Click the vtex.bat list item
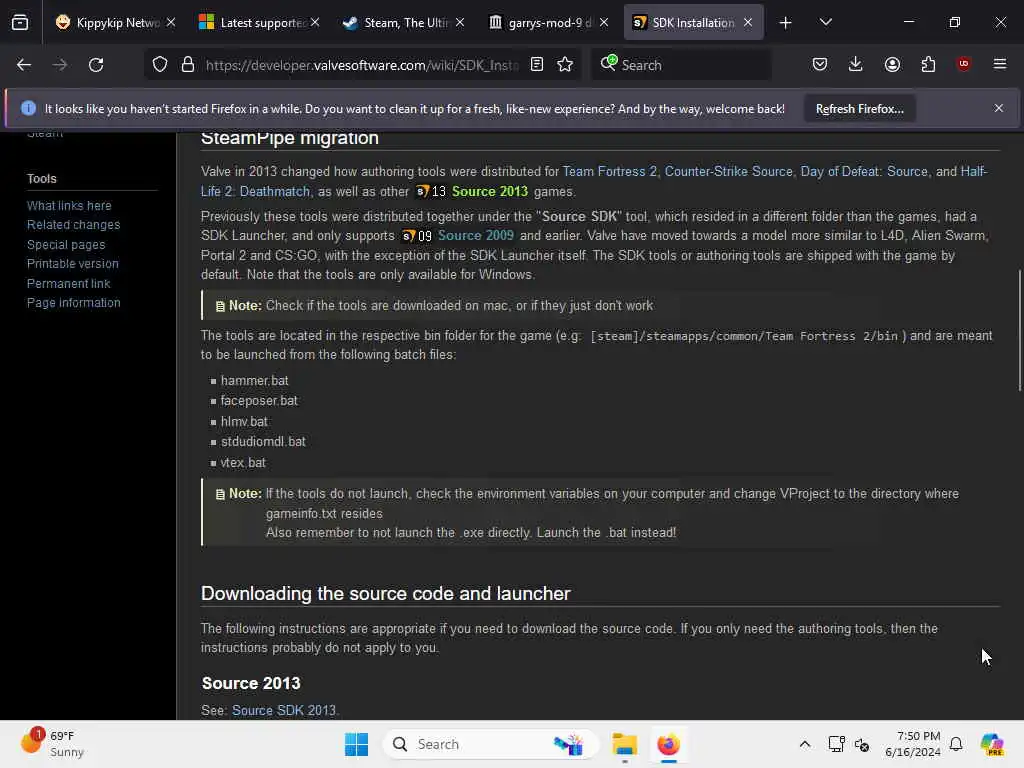Screen dimensions: 1024x768 click(x=243, y=463)
